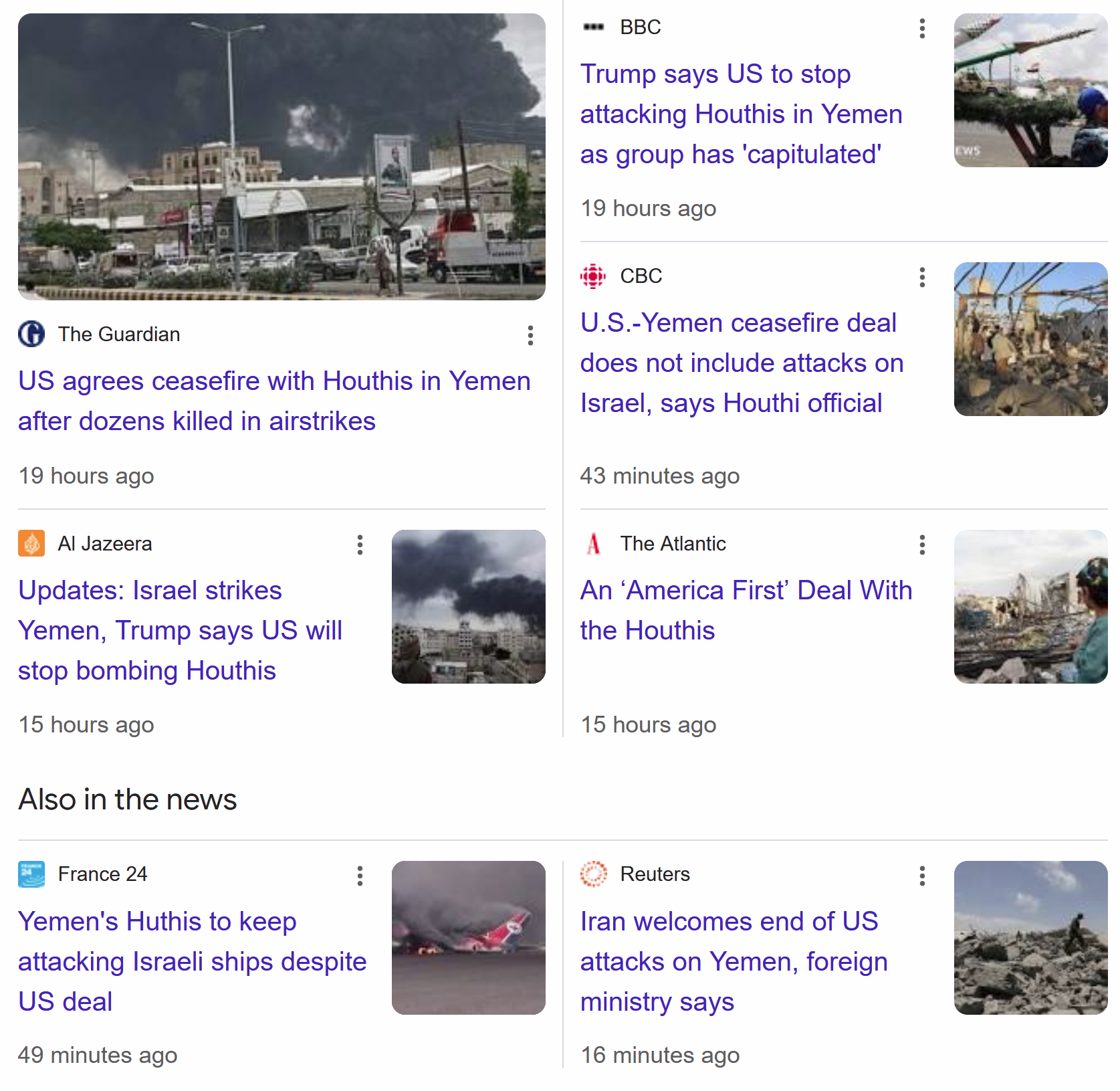Open the three-dot menu on the CBC story
Image resolution: width=1120 pixels, height=1091 pixels.
922,277
